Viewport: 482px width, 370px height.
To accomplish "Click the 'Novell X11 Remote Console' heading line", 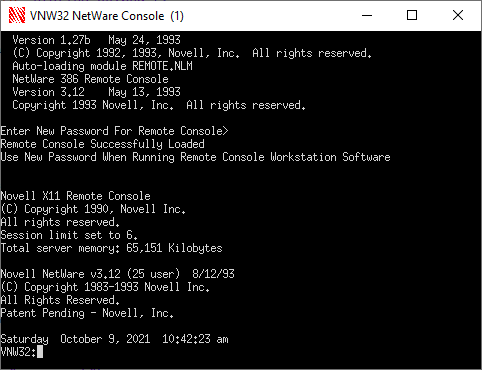I will 75,196.
